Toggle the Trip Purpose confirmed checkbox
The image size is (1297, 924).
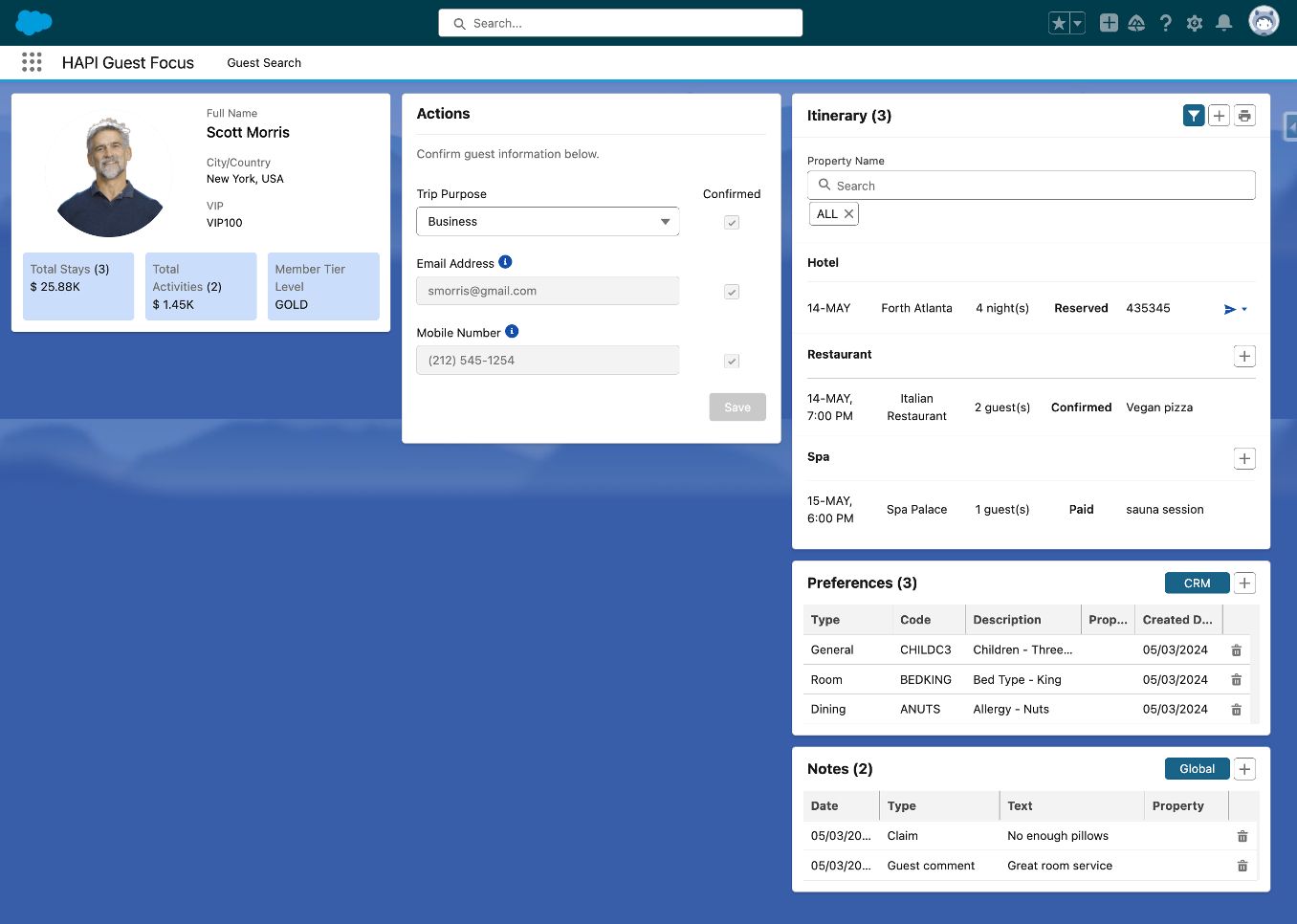(x=732, y=222)
